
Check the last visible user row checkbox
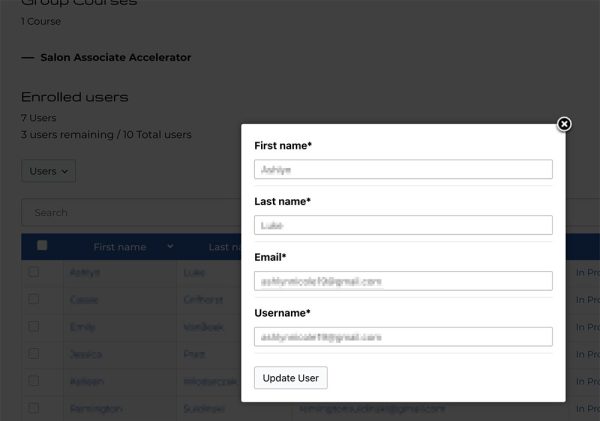(x=34, y=408)
